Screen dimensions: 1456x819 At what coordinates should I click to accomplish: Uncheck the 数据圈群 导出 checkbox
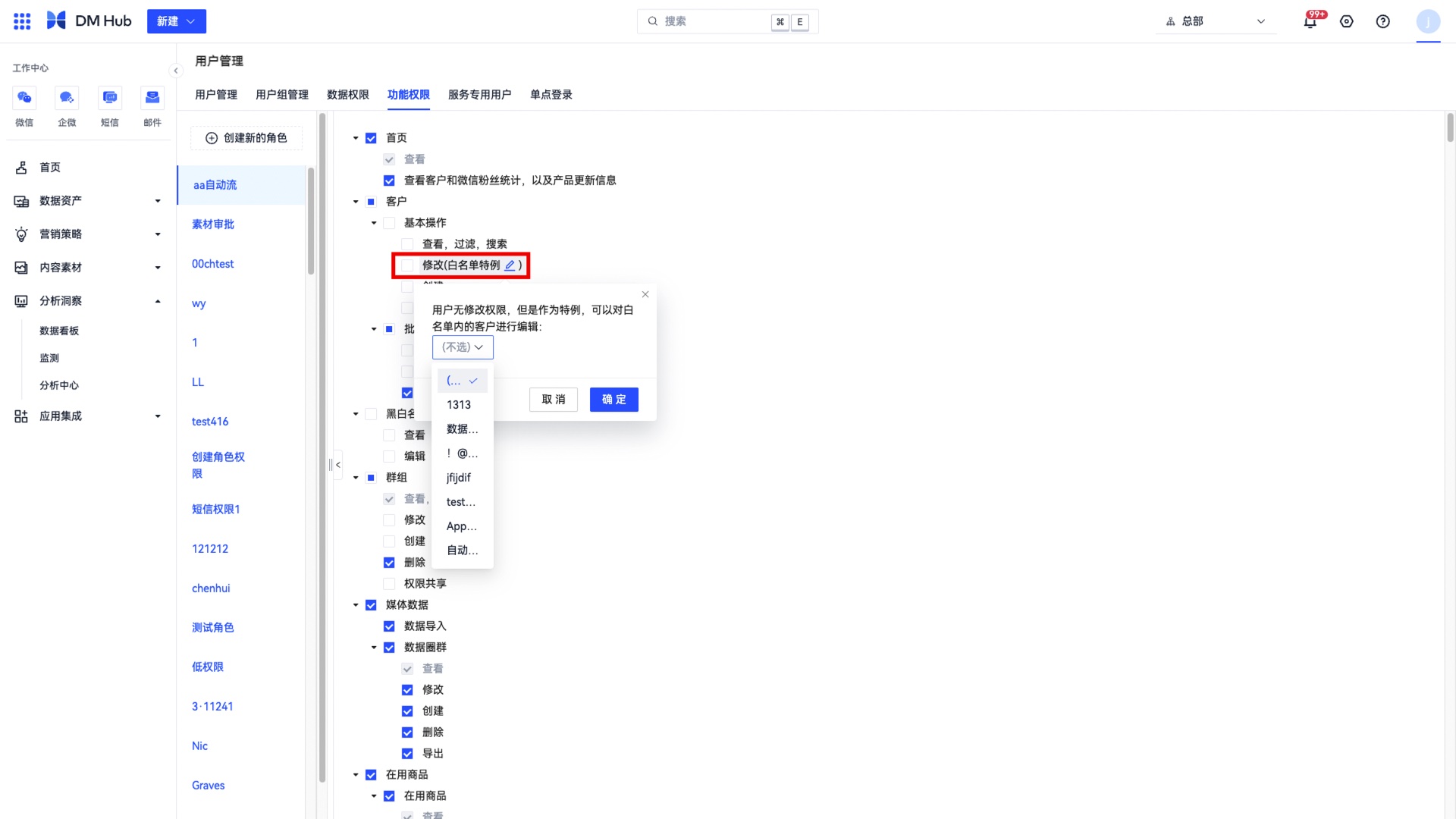pyautogui.click(x=407, y=754)
